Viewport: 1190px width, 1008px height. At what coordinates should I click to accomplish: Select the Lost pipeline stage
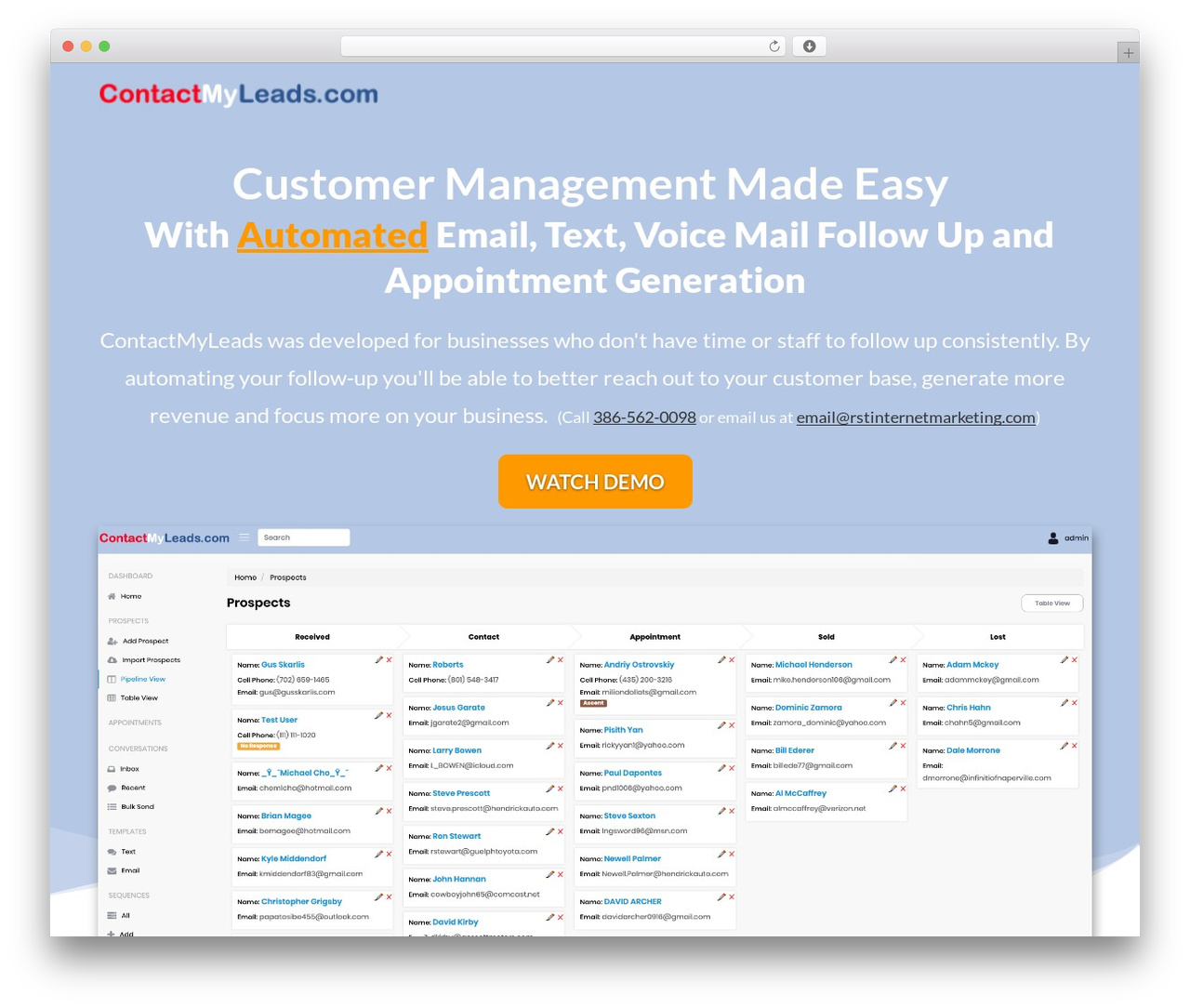click(x=998, y=637)
